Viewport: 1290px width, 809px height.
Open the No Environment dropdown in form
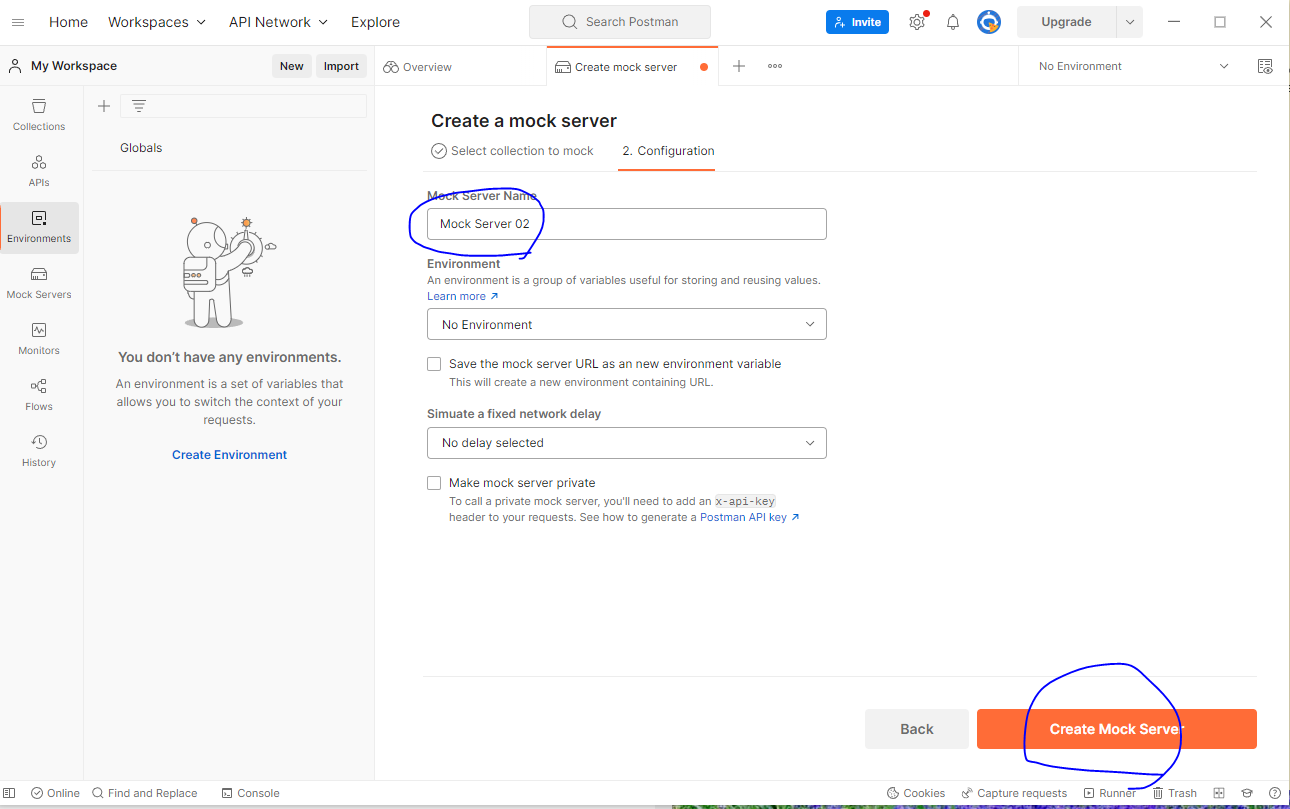coord(627,324)
